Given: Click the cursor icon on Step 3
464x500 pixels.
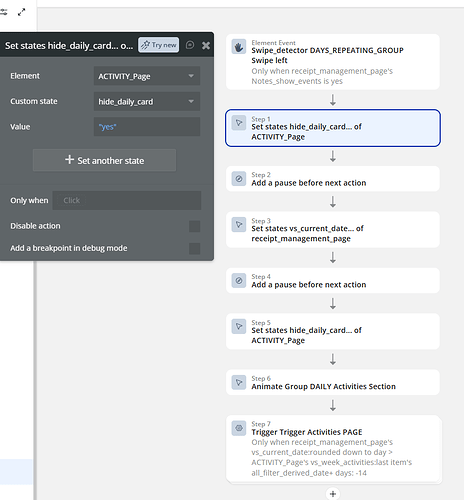Looking at the screenshot, I should click(x=239, y=225).
